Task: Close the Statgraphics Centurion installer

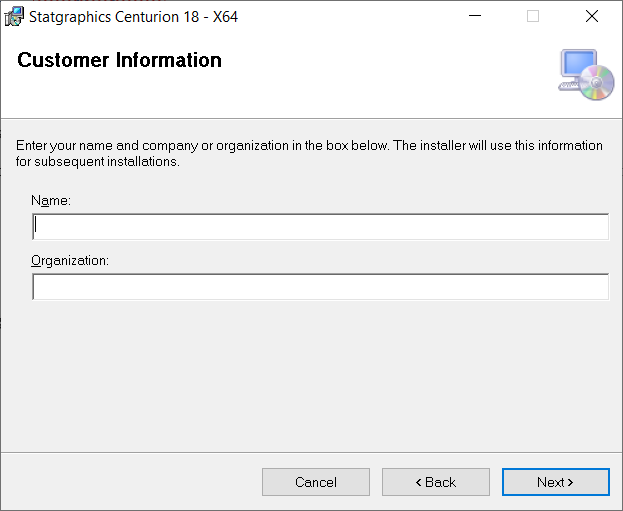Action: [592, 16]
